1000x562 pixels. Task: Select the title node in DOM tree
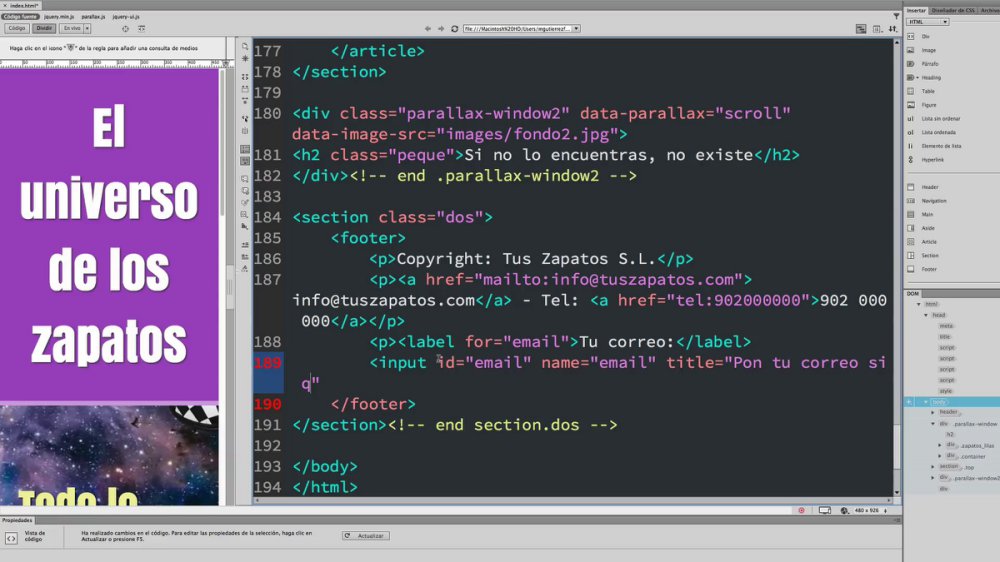point(945,337)
